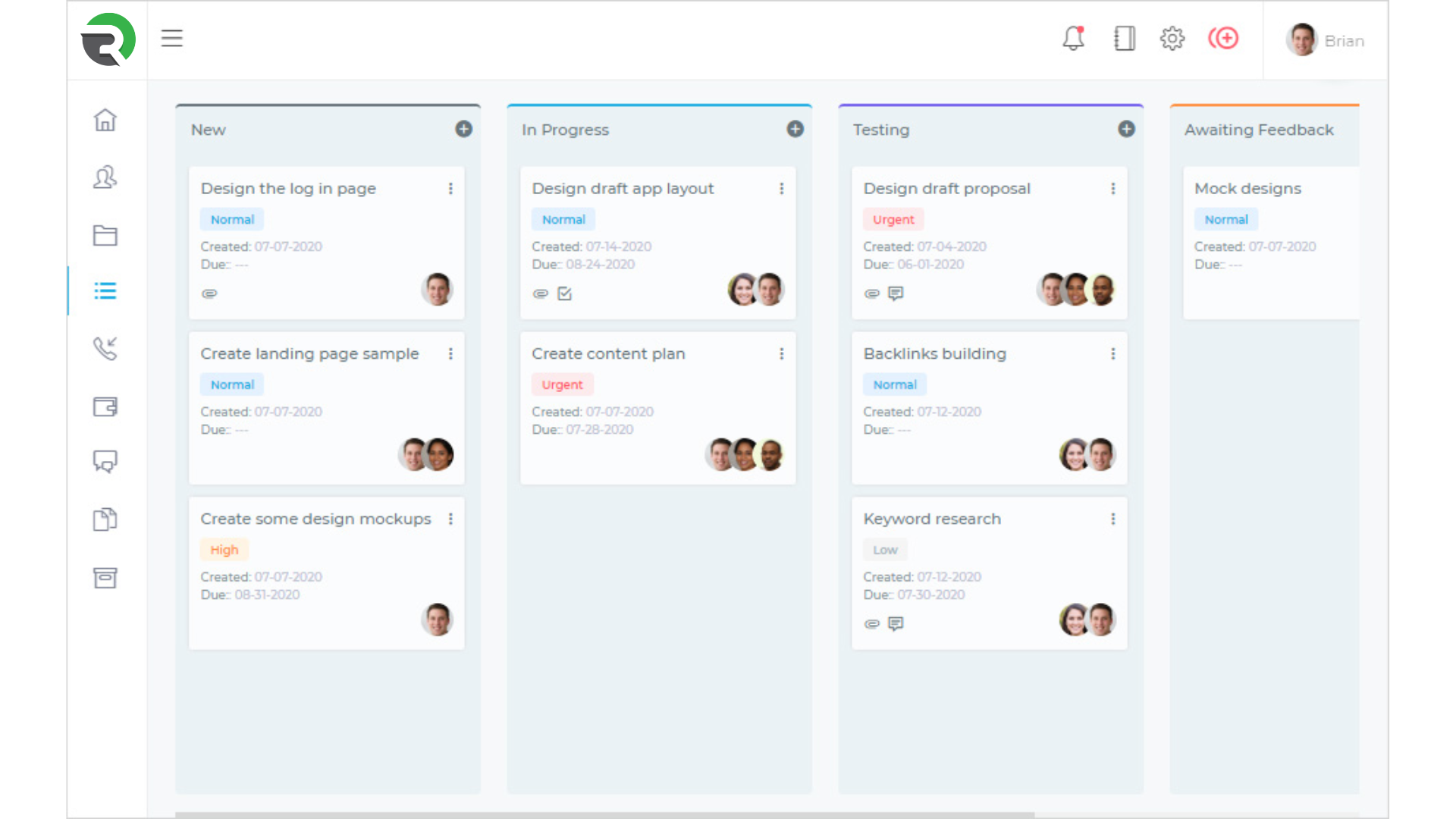
Task: Toggle the hamburger menu to collapse sidebar
Action: pos(172,38)
